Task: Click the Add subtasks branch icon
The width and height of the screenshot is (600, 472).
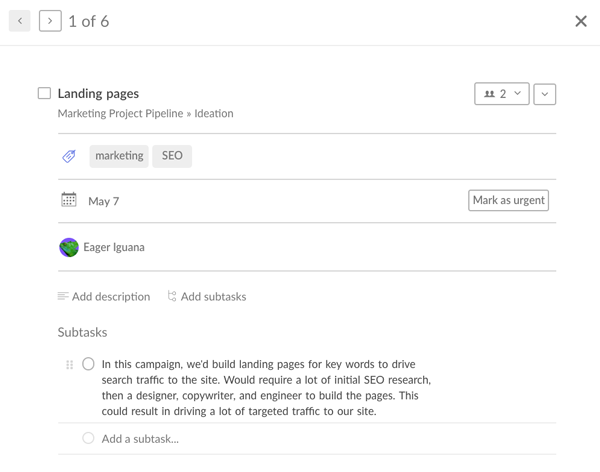Action: pos(172,297)
